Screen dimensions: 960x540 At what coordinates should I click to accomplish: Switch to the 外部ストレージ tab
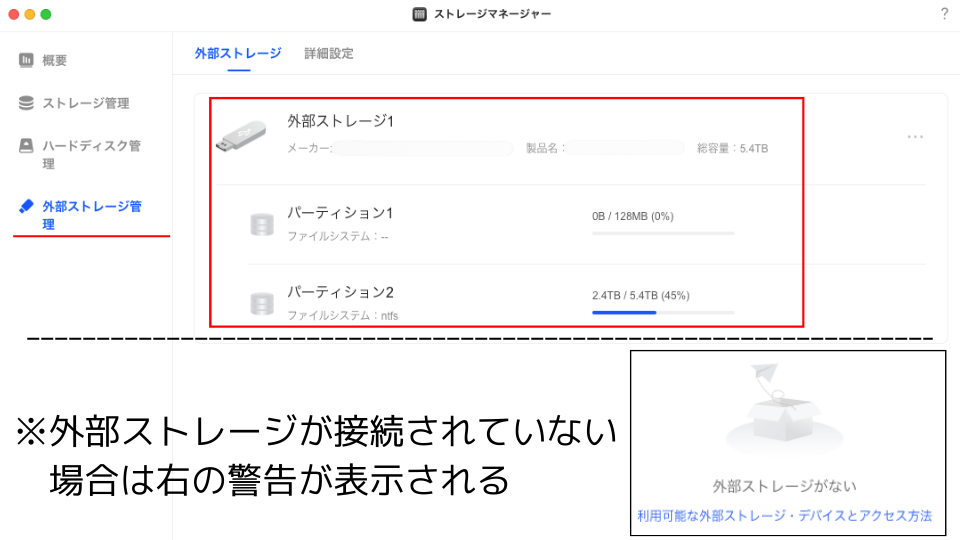(x=238, y=54)
